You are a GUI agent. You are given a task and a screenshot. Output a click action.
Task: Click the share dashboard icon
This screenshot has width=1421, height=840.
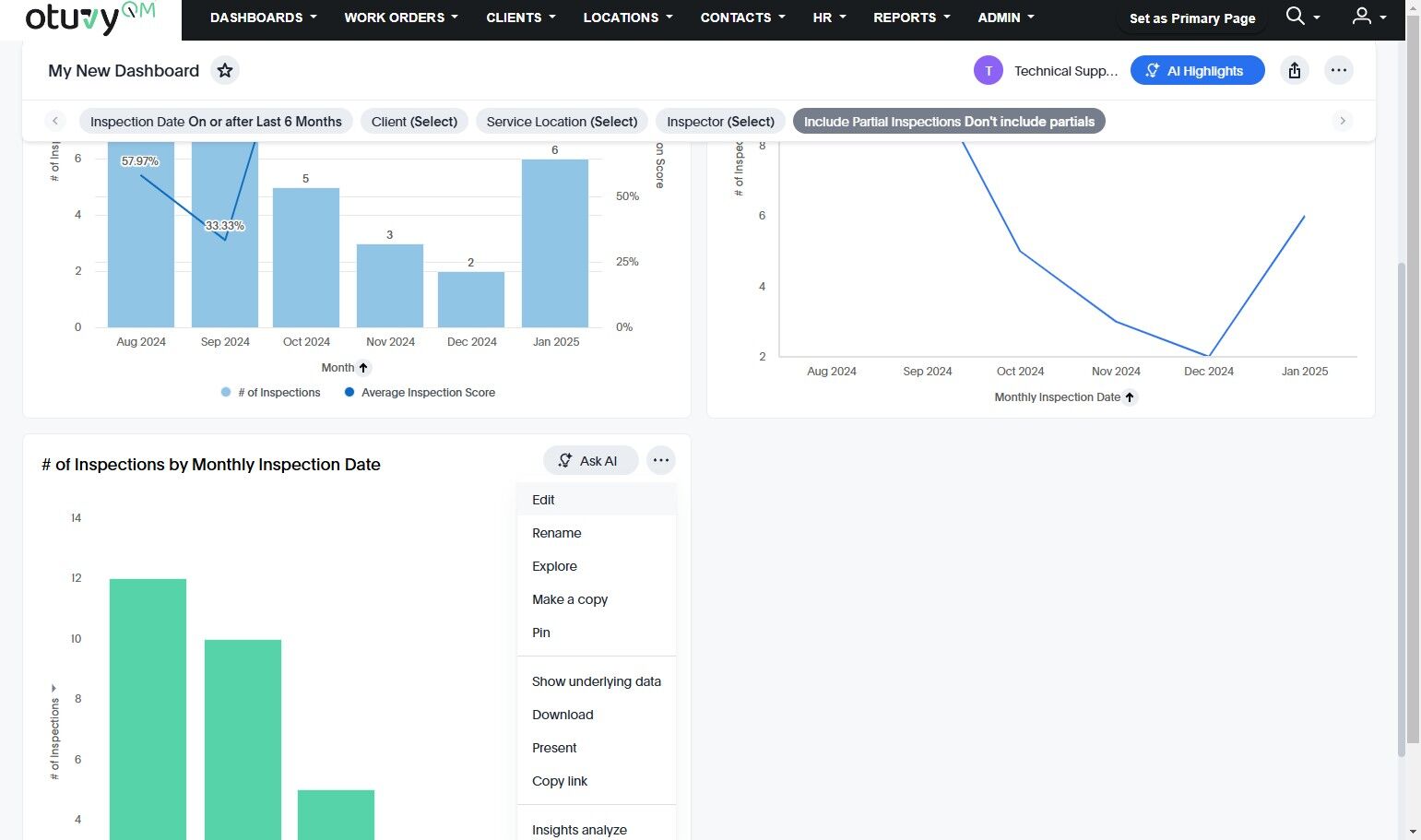pos(1295,71)
